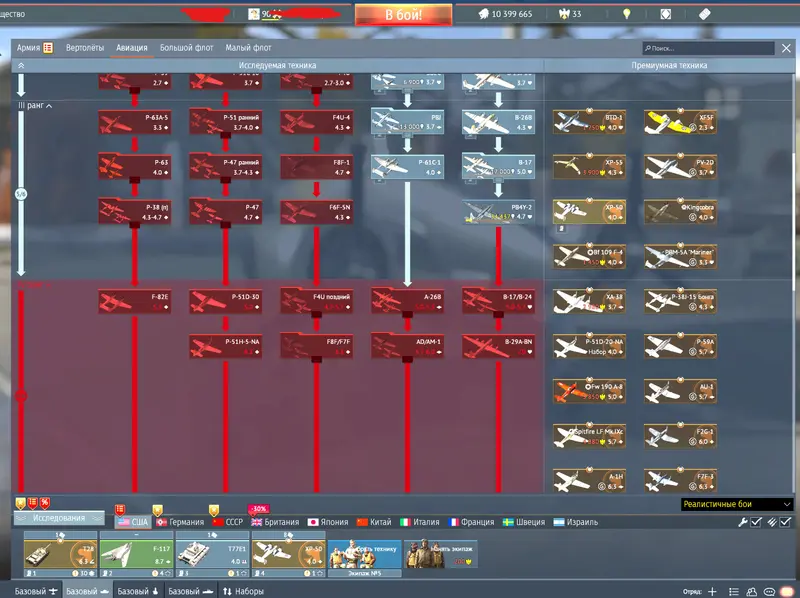Click the F-117 crew slot thumbnail
Viewport: 800px width, 598px height.
pos(135,550)
